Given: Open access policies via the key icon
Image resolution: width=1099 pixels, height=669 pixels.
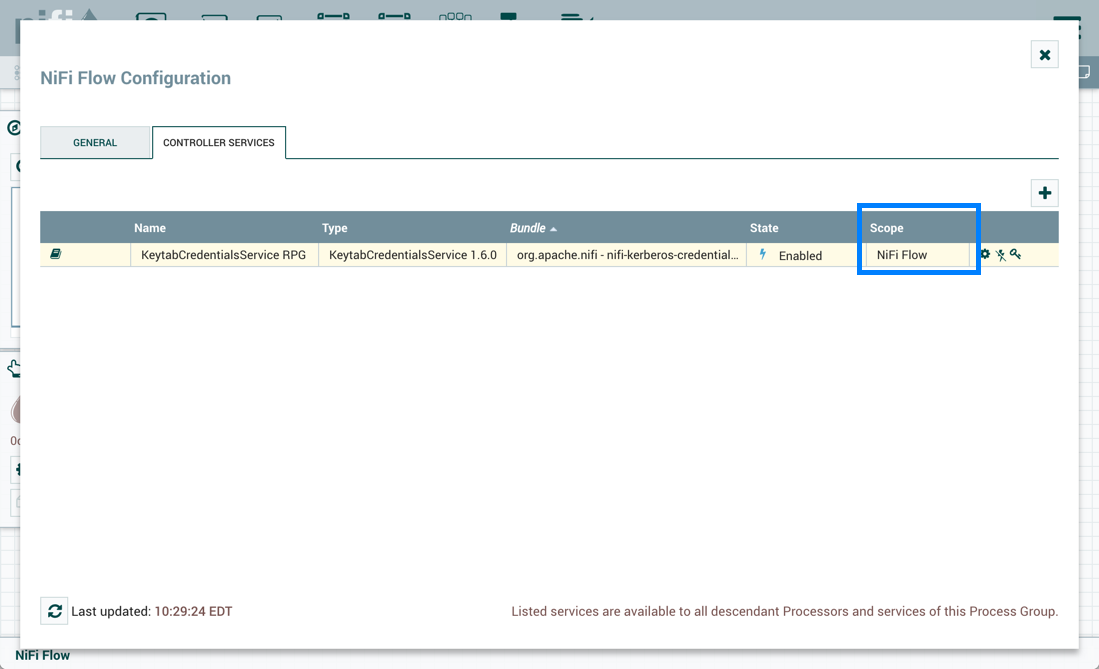Looking at the screenshot, I should tap(1016, 255).
